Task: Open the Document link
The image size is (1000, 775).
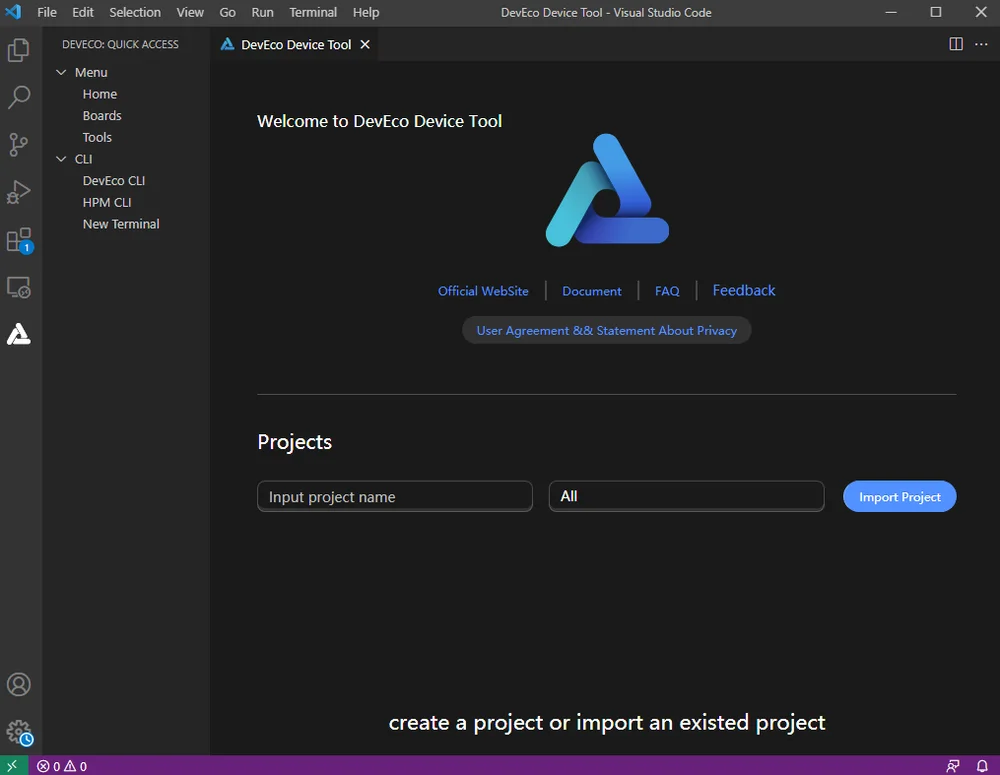Action: (x=591, y=291)
